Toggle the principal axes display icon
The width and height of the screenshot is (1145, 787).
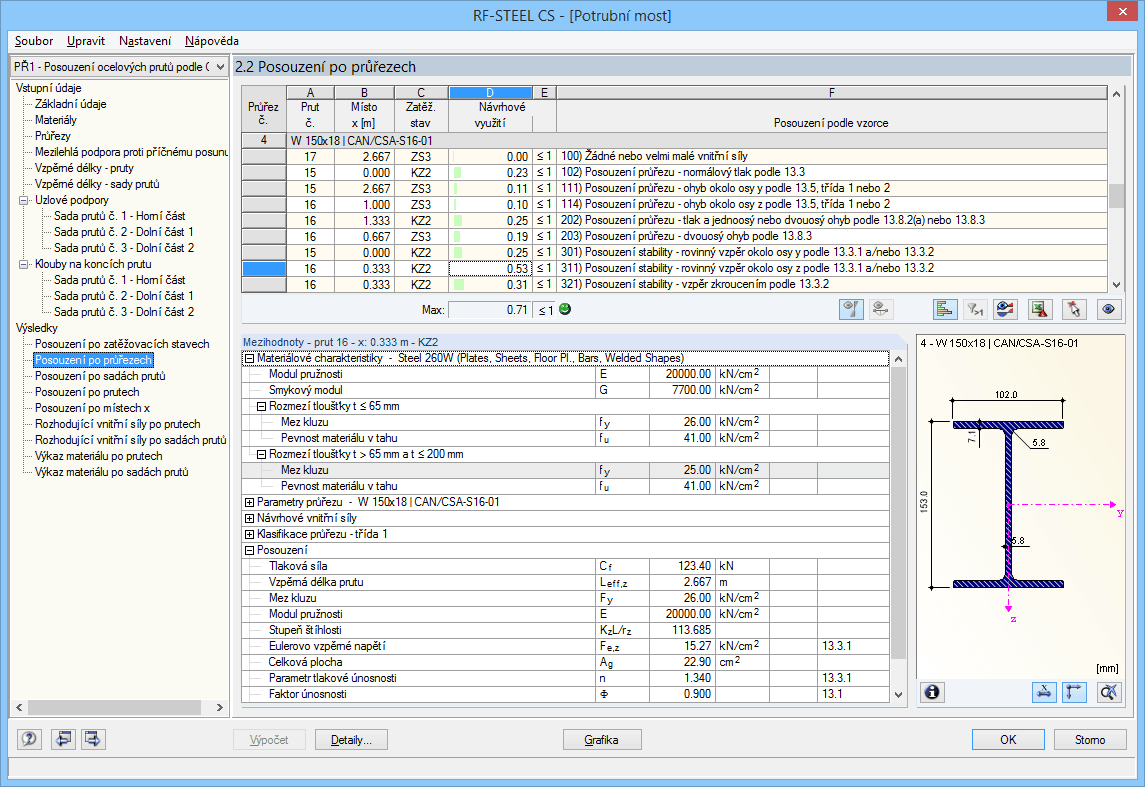(1074, 692)
